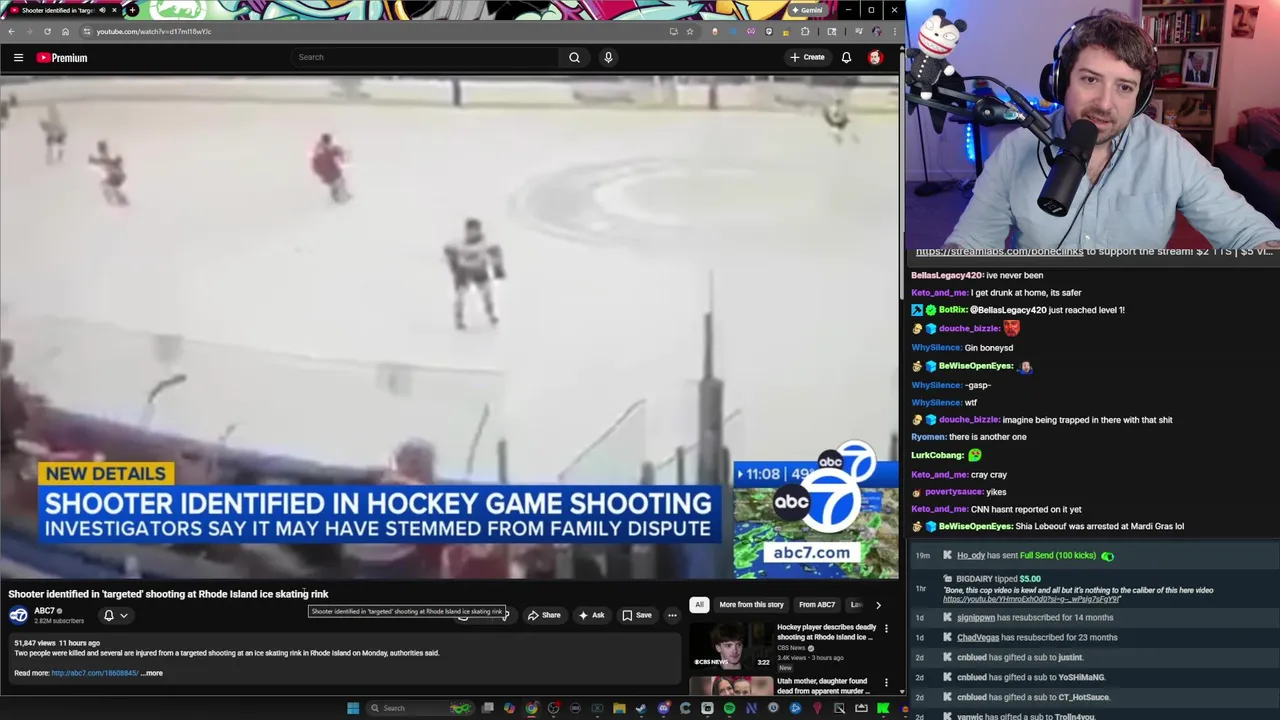Open YouTube notifications bell
1280x720 pixels.
(x=846, y=57)
